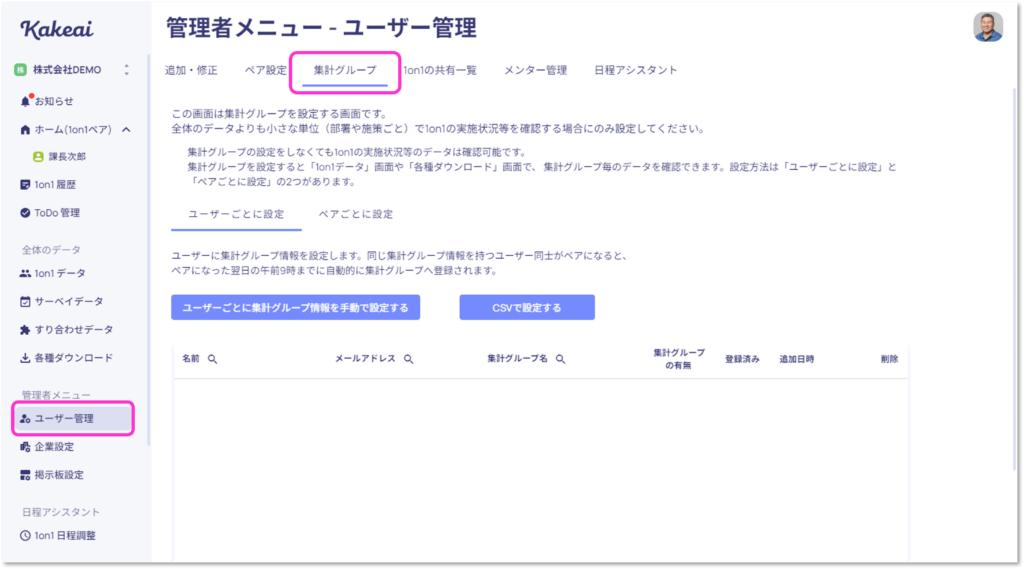
Task: Click the 削除 column header
Action: point(889,359)
